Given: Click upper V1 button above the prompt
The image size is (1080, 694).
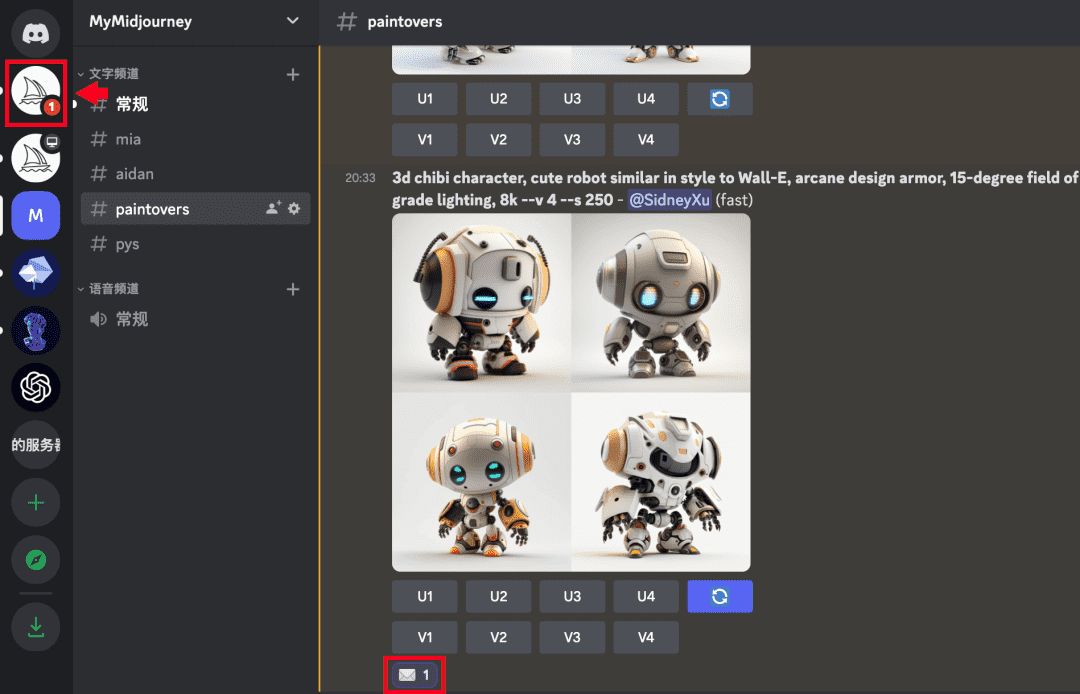Looking at the screenshot, I should pos(425,140).
